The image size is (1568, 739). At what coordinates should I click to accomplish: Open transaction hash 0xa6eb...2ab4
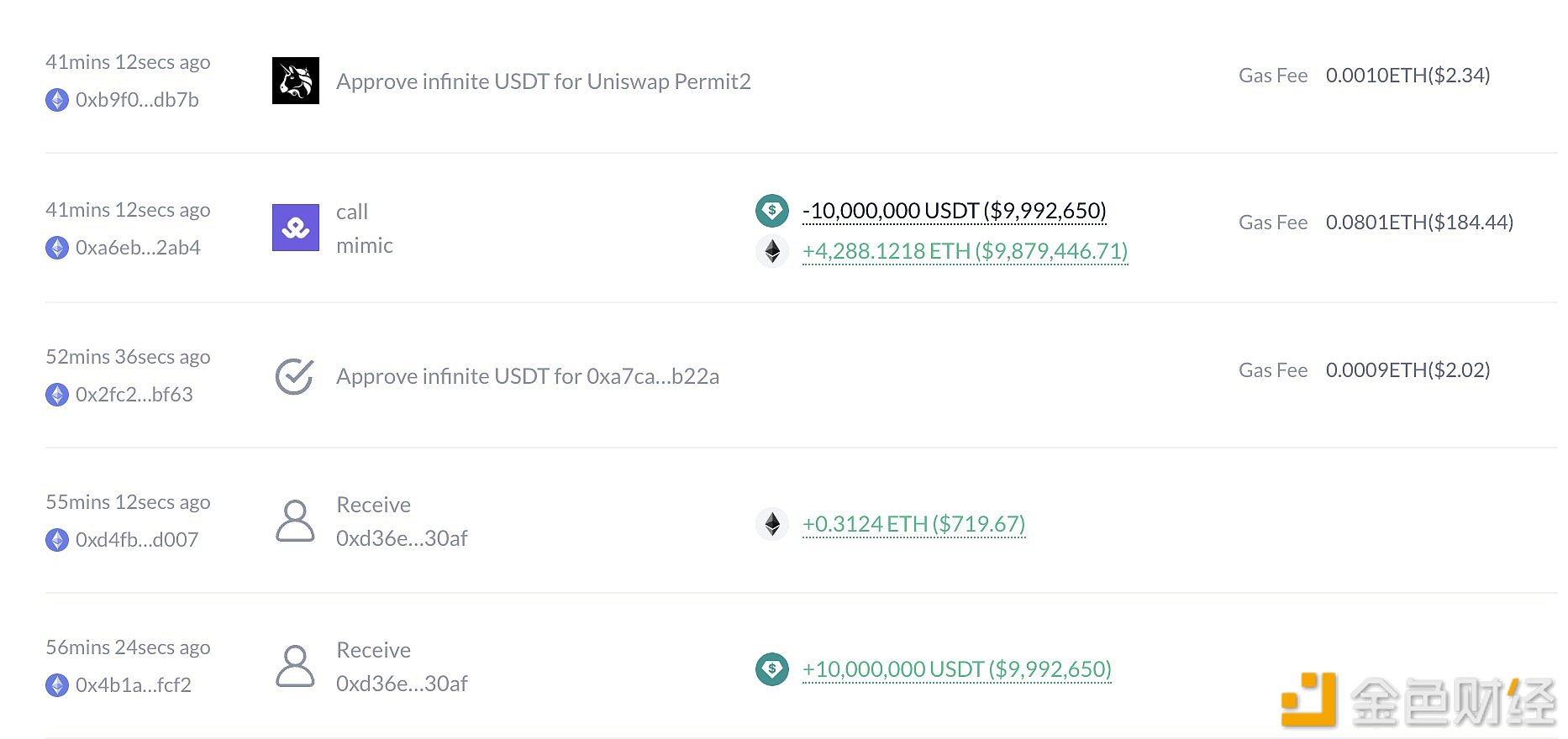pyautogui.click(x=138, y=248)
